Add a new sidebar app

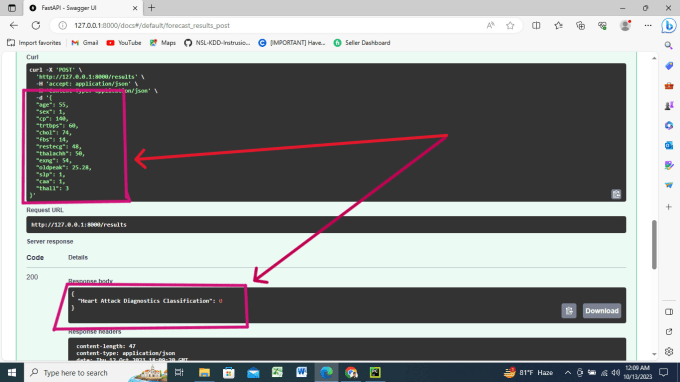click(669, 207)
